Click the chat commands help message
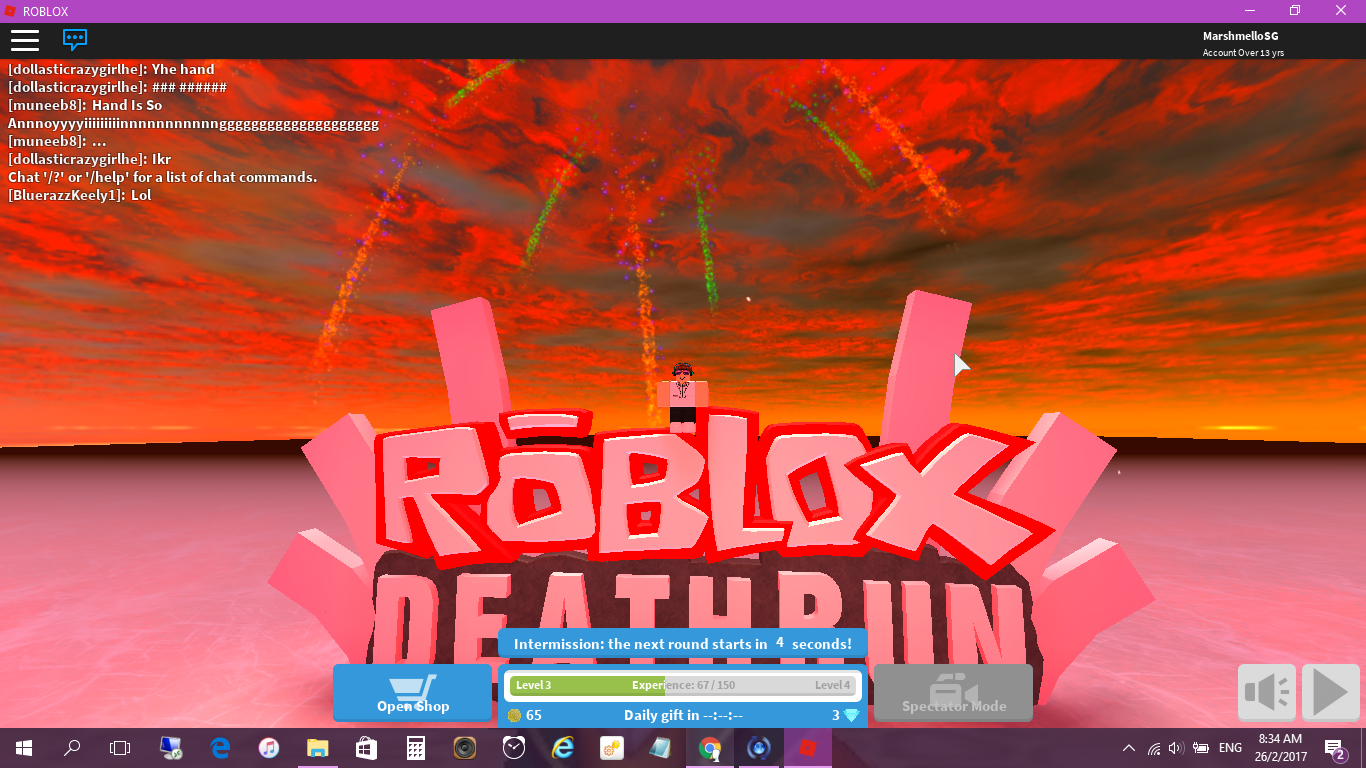Screen dimensions: 1366x768 coord(163,177)
